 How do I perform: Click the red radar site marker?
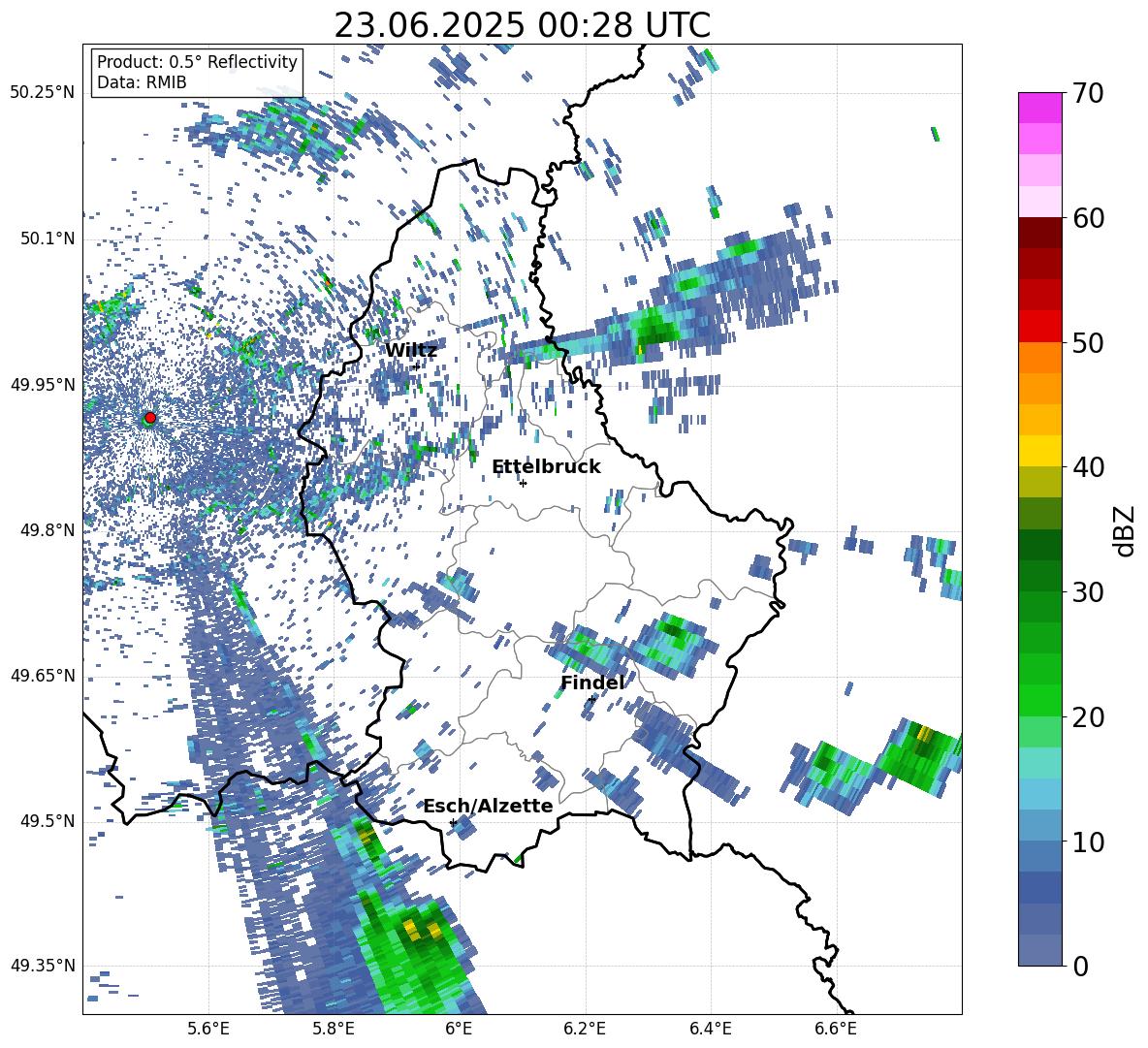150,417
